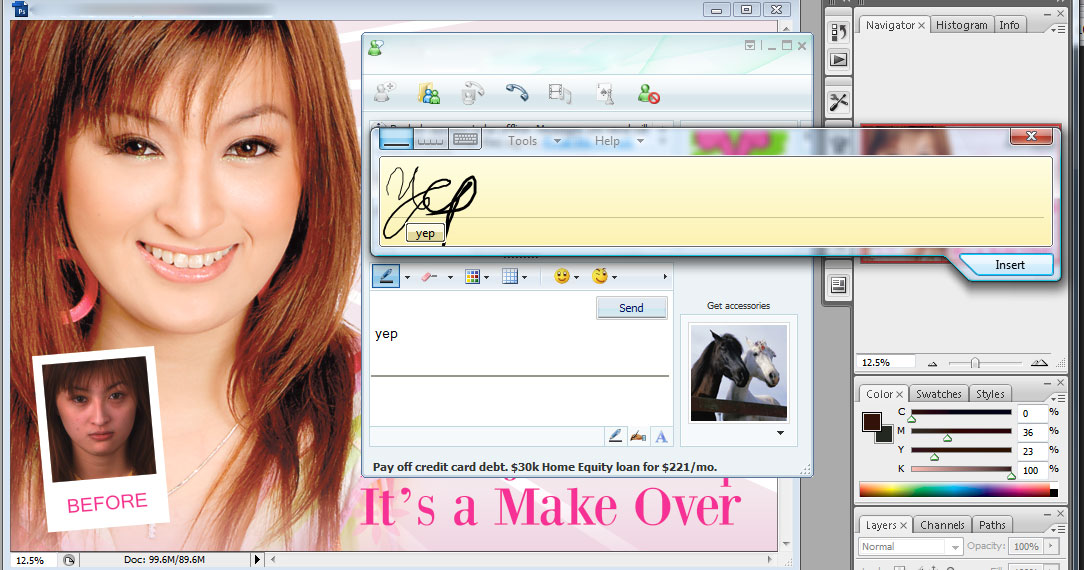Switch input panel to writing pad mode

click(x=396, y=139)
